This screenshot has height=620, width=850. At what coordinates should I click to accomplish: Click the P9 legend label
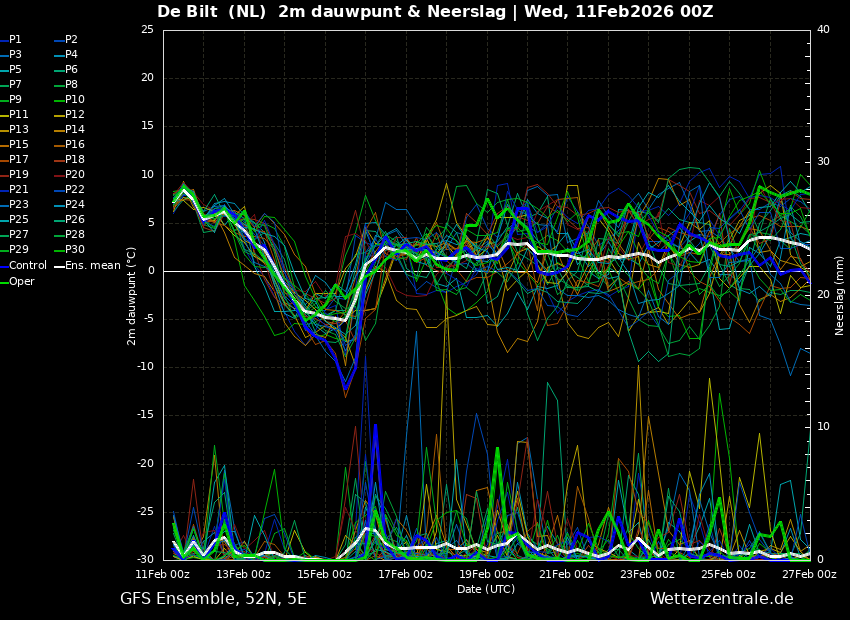click(15, 100)
